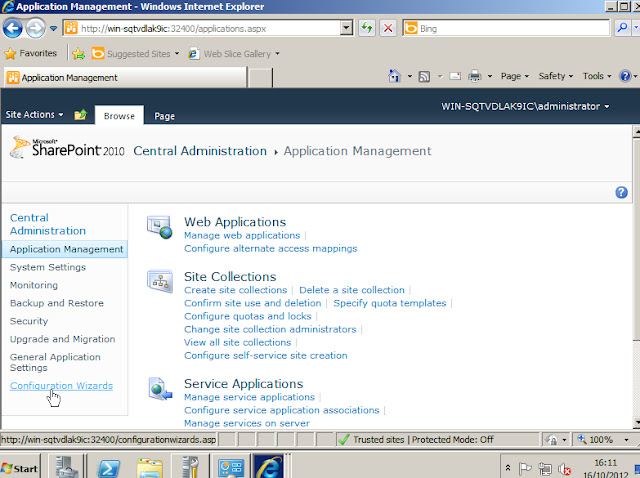The height and width of the screenshot is (478, 640).
Task: Open Windows PowerShell from taskbar
Action: point(108,467)
